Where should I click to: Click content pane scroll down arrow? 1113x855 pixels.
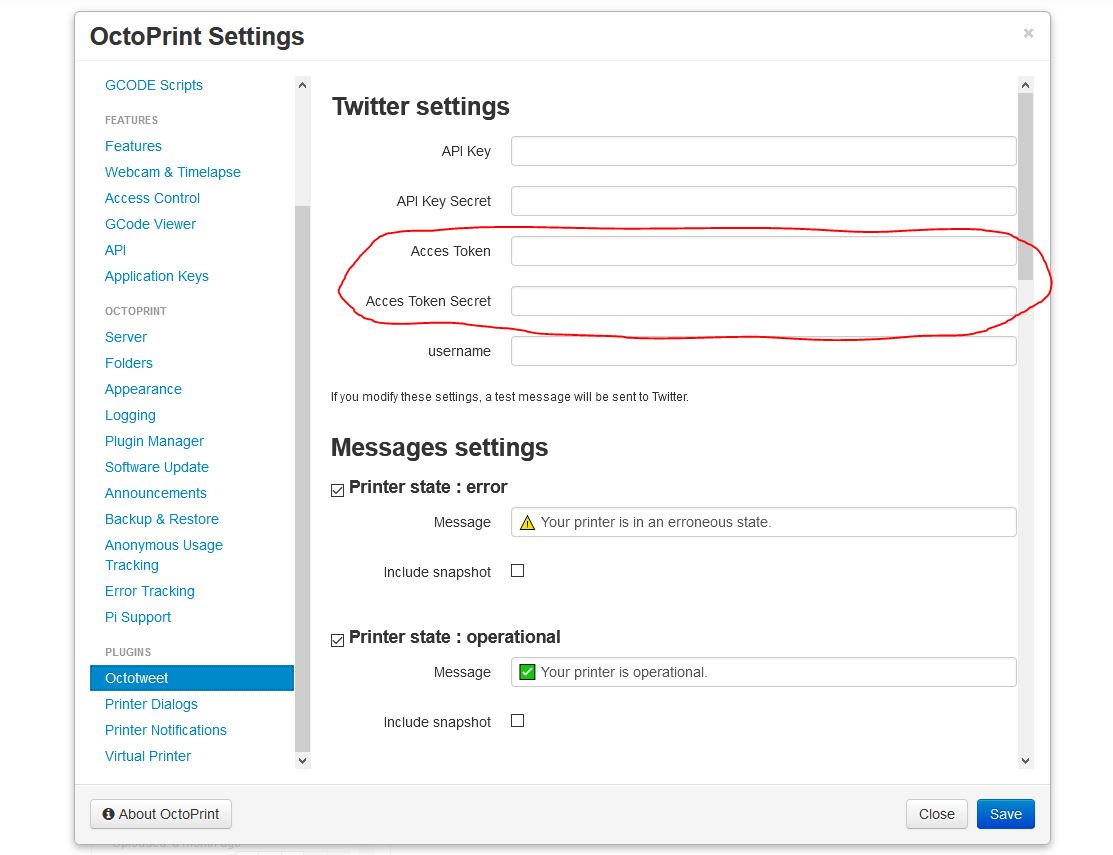click(x=1025, y=761)
